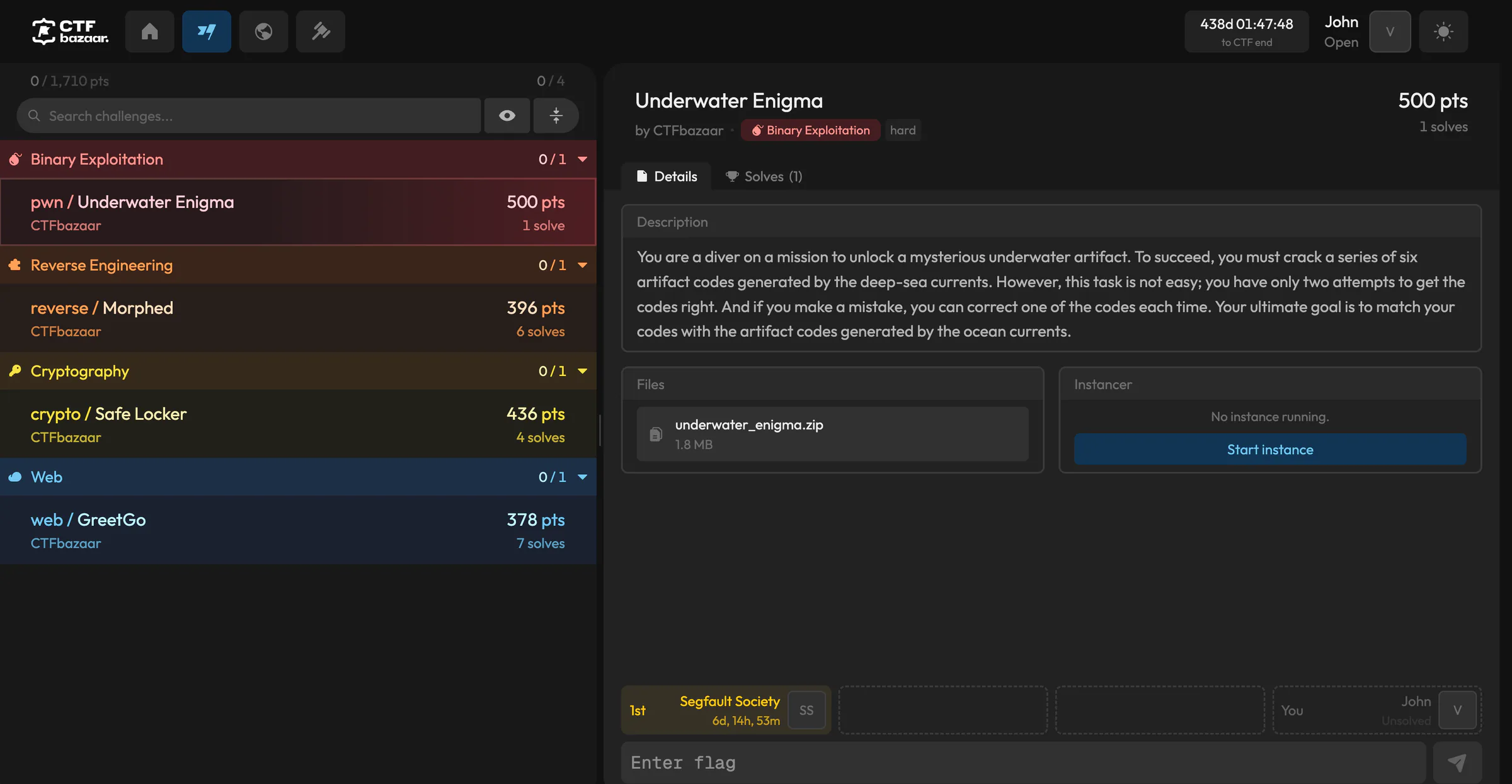Focus the Search challenges field
1512x784 pixels.
coord(249,115)
